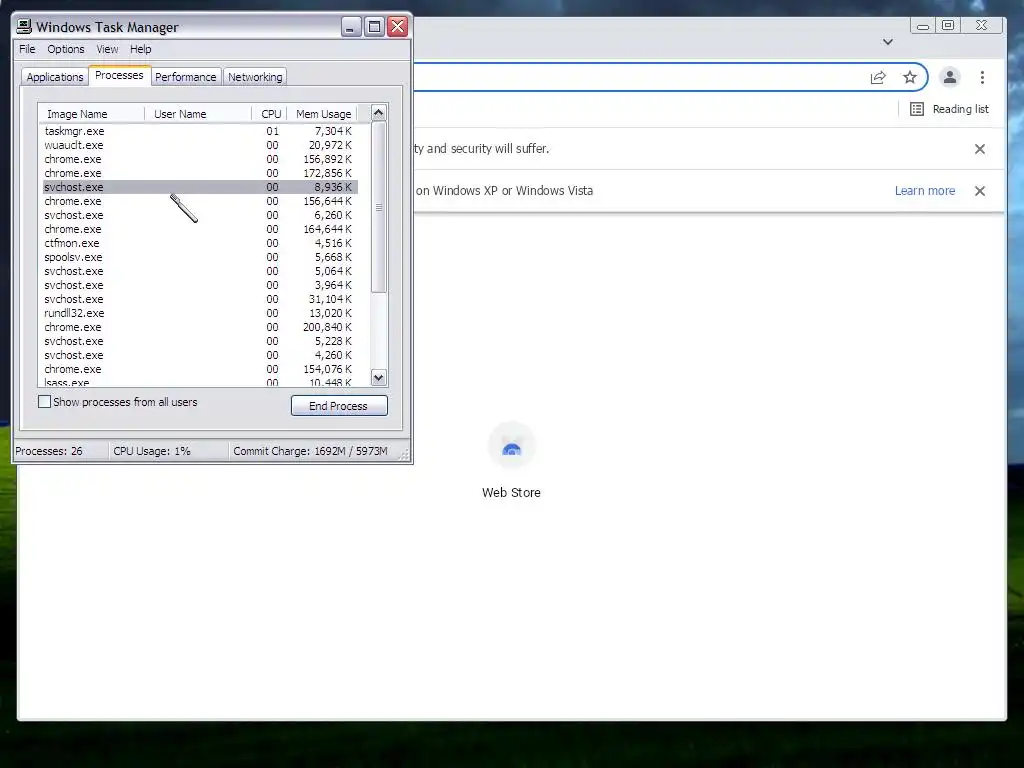This screenshot has height=768, width=1024.
Task: Switch to the Networking tab
Action: 255,77
